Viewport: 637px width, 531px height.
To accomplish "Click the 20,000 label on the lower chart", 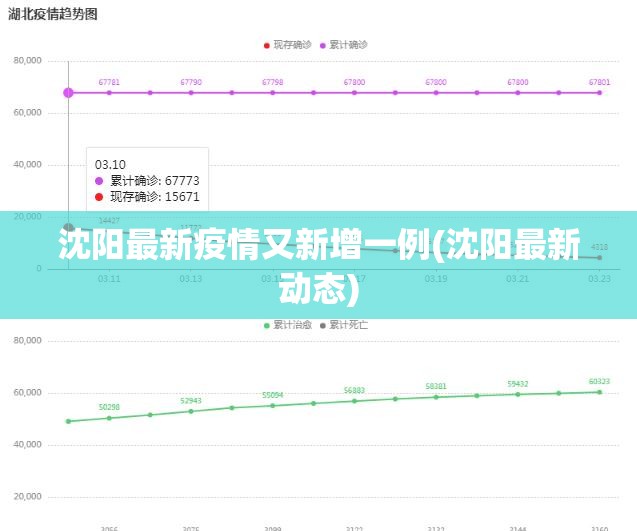I will pos(28,496).
